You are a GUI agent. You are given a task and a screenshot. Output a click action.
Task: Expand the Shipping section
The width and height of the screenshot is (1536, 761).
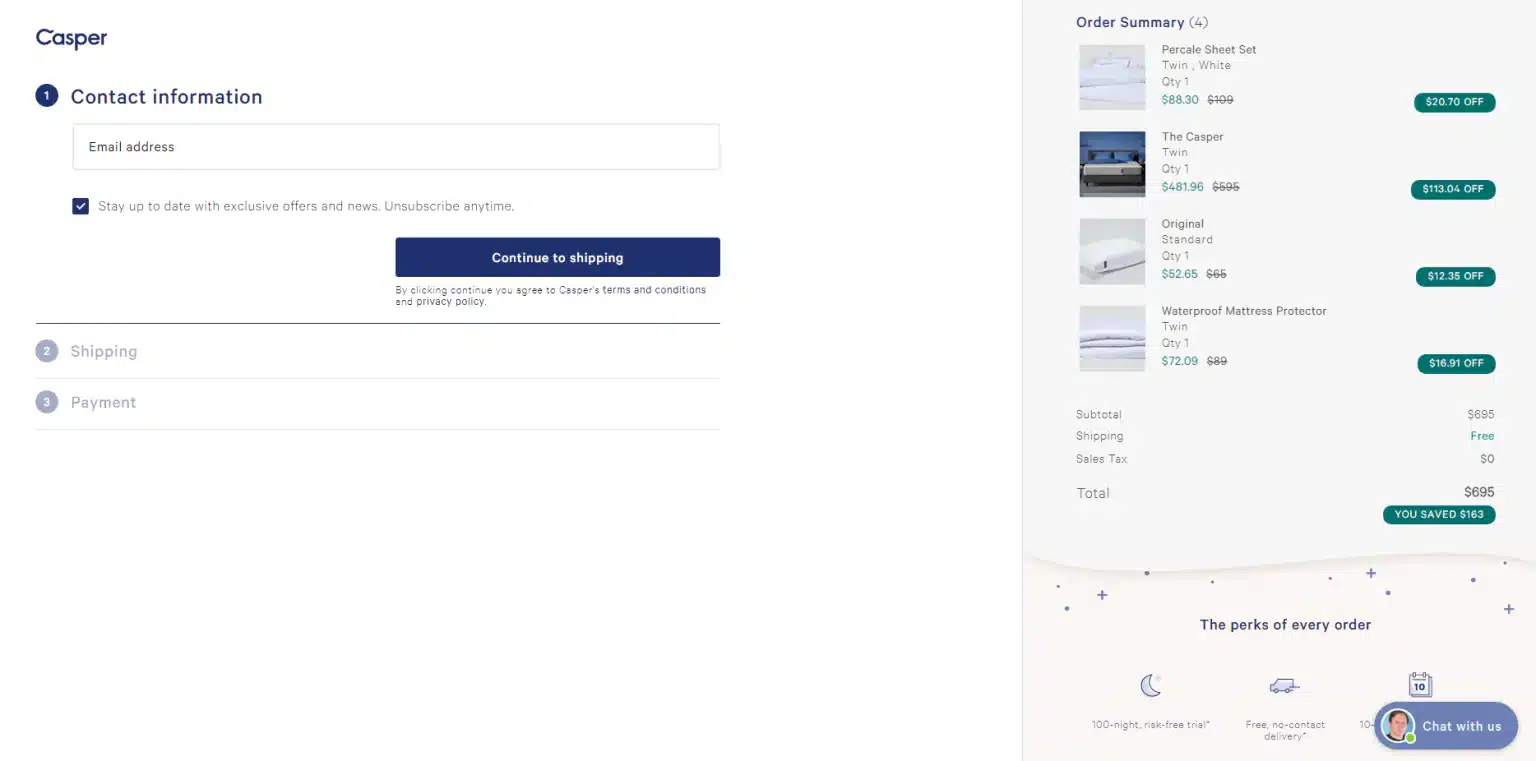tap(104, 352)
